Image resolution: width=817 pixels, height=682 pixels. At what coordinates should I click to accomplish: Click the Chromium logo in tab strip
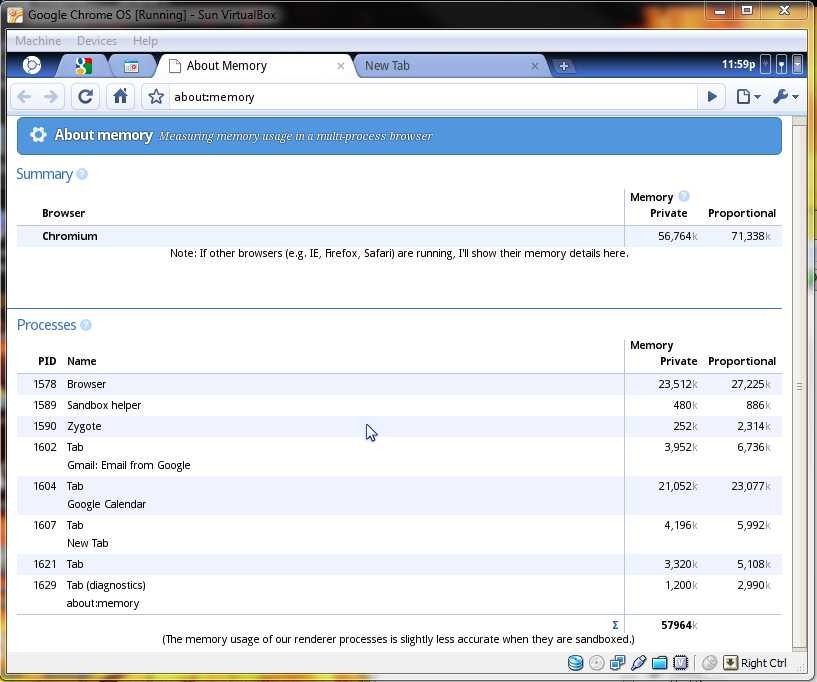pyautogui.click(x=32, y=65)
